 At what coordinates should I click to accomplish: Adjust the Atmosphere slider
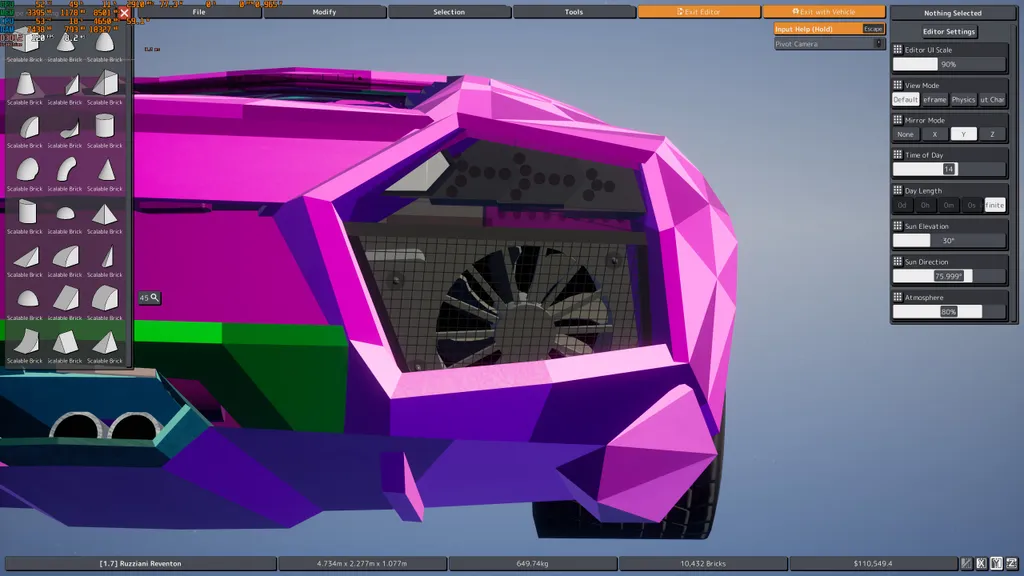pos(949,312)
